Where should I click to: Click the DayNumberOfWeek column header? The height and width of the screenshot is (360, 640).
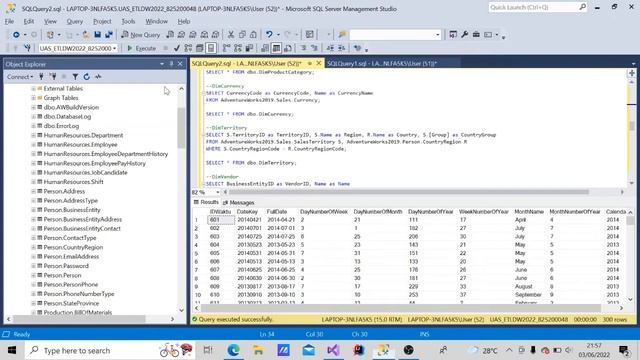(x=324, y=212)
